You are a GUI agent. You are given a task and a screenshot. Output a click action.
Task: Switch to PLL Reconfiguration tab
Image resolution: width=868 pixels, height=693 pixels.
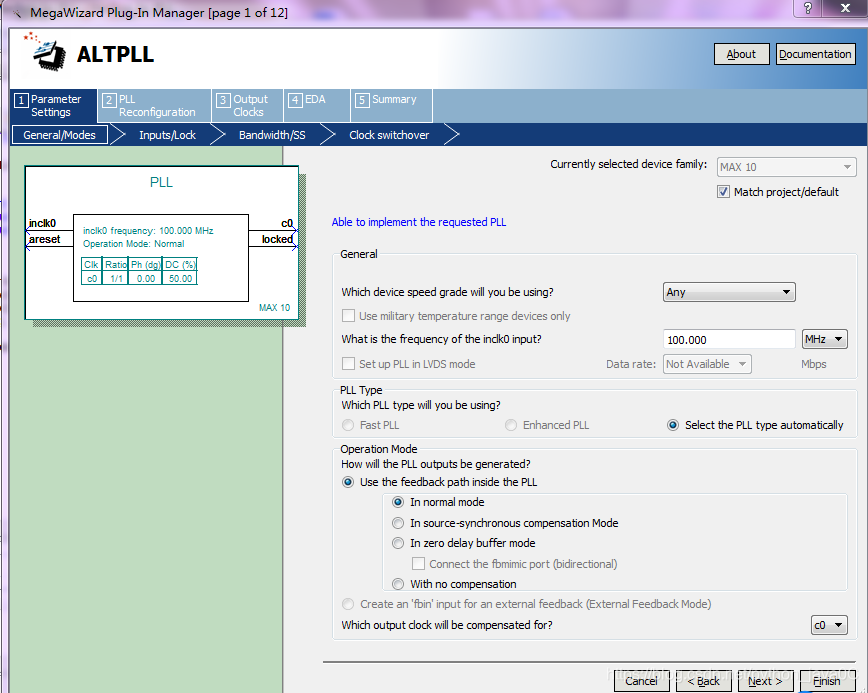[x=154, y=106]
